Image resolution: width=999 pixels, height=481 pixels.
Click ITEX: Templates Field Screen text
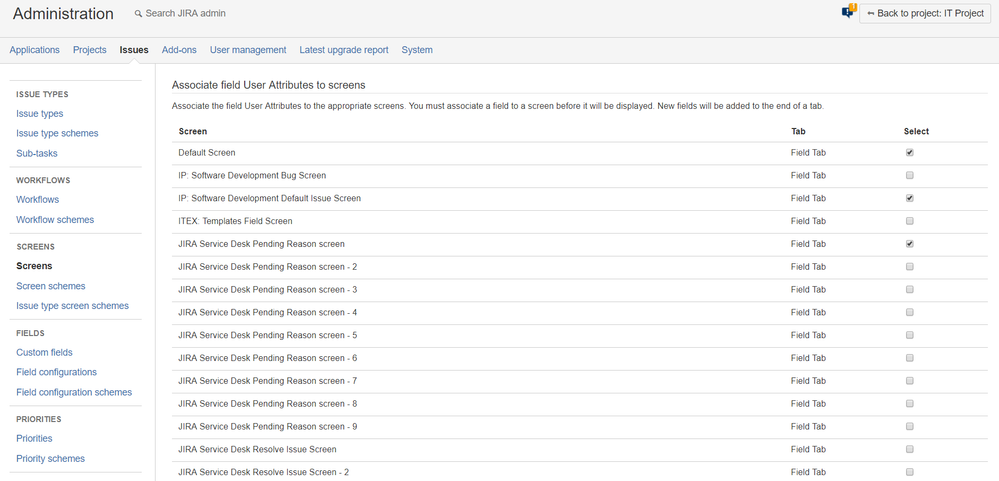click(x=235, y=221)
